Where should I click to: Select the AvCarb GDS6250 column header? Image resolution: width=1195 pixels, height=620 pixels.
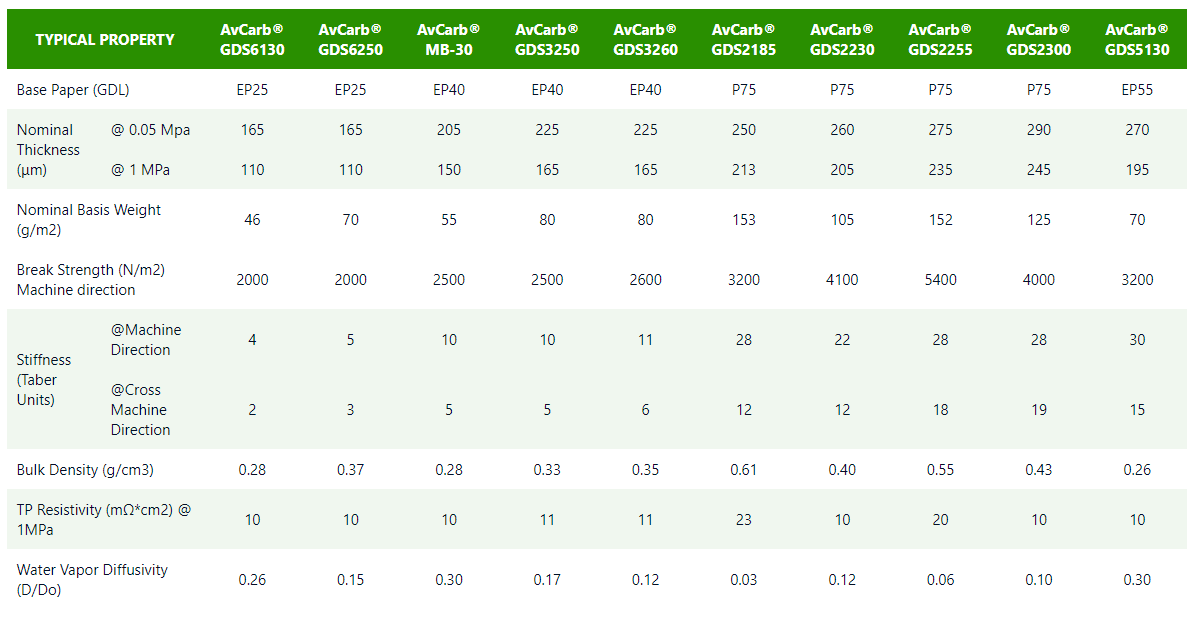pyautogui.click(x=350, y=40)
